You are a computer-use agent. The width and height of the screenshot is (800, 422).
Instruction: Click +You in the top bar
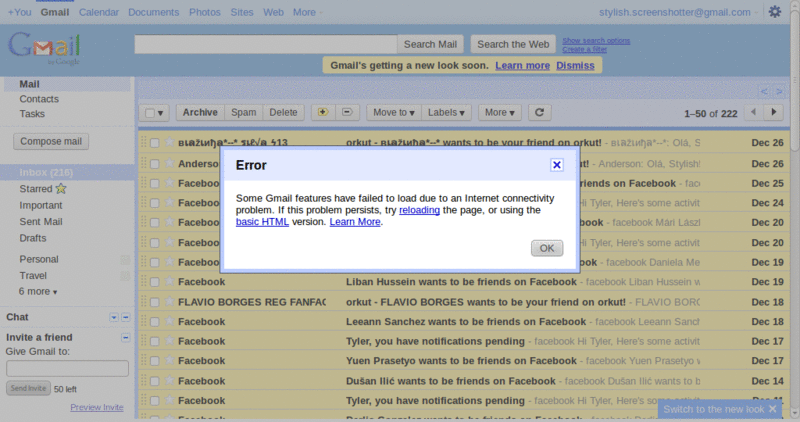point(19,12)
